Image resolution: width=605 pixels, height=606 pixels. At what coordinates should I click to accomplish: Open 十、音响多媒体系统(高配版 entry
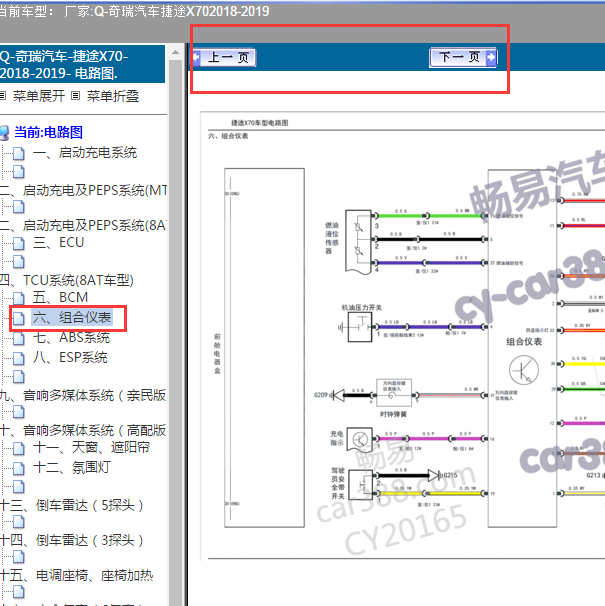pyautogui.click(x=83, y=430)
